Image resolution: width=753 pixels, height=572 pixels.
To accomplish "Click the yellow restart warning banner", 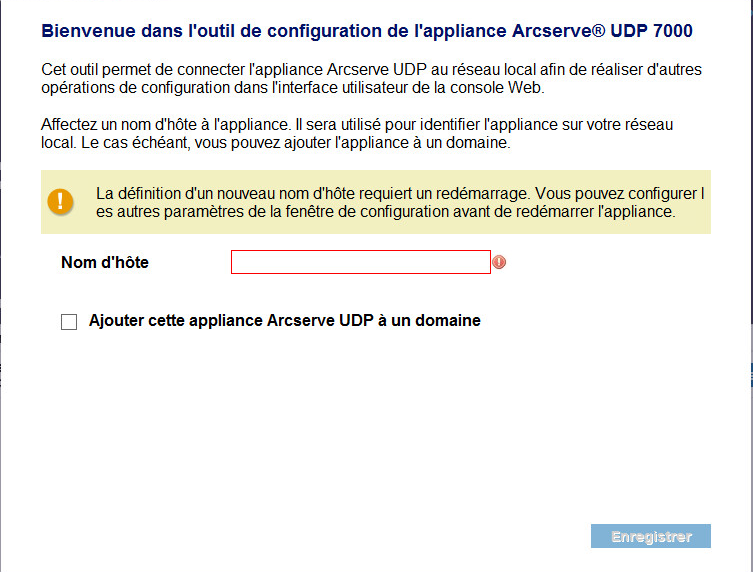I will pyautogui.click(x=376, y=202).
